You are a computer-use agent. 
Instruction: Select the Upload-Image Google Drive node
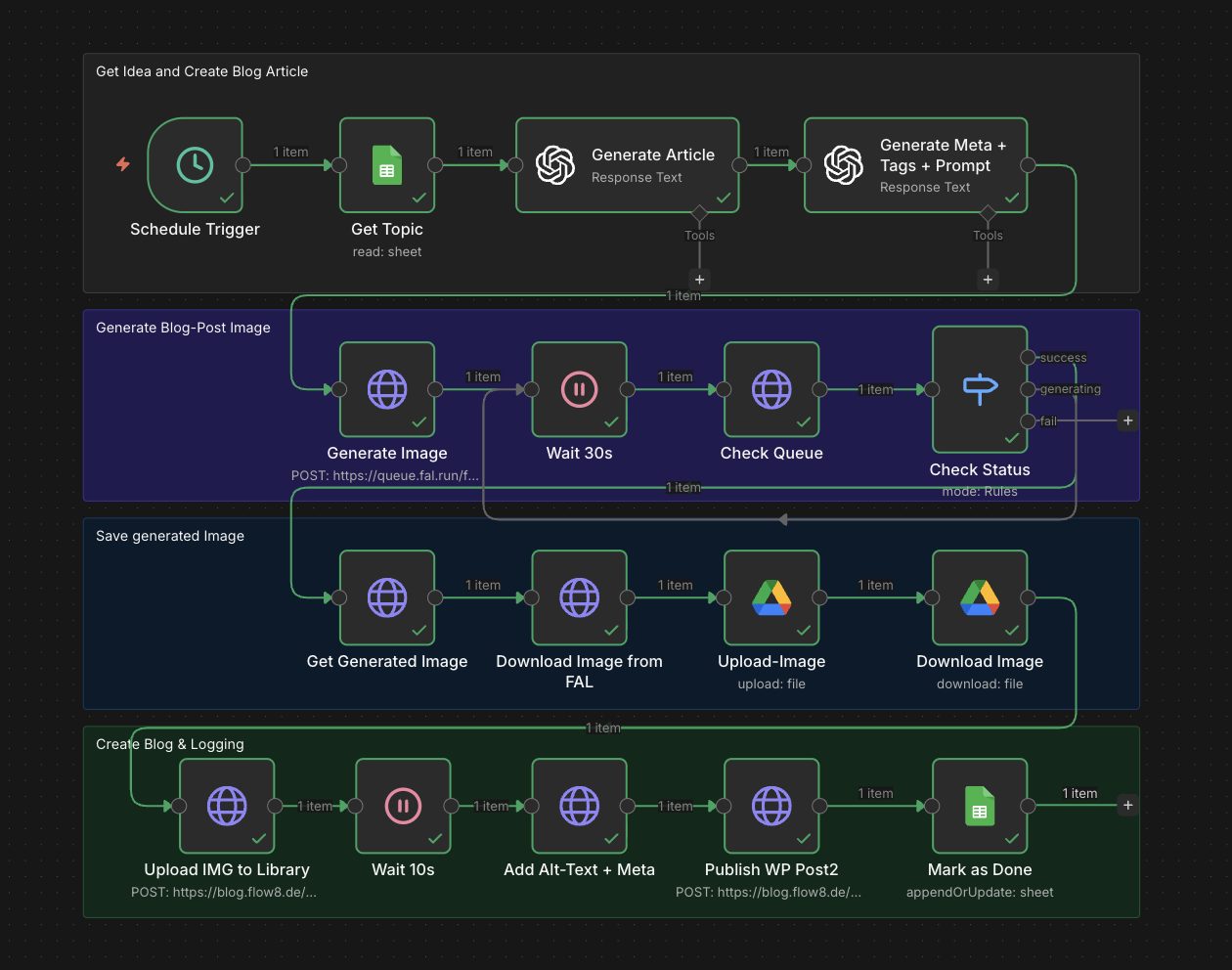click(x=771, y=597)
